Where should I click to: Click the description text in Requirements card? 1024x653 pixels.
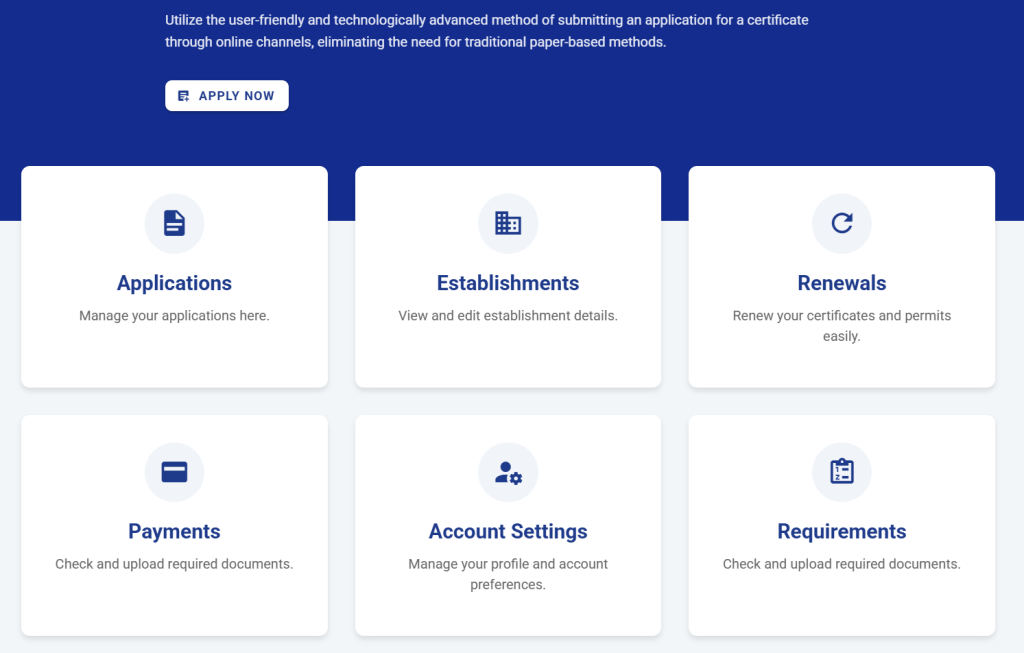pos(841,564)
